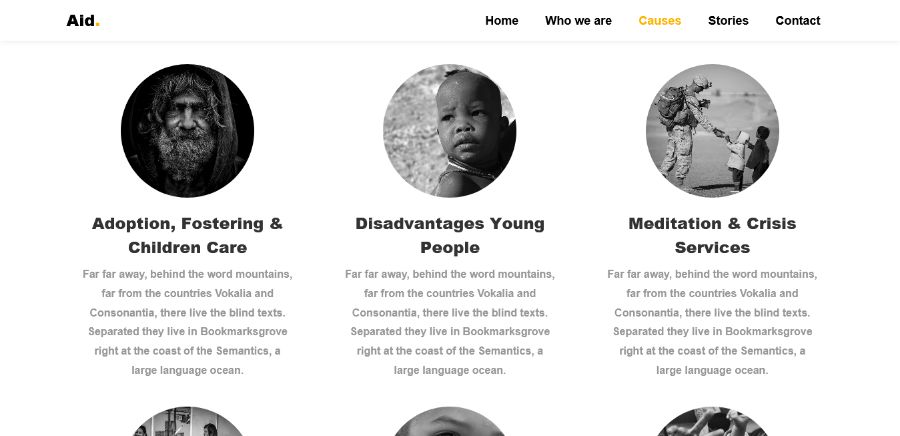Open Meditation & Crisis Services heading
The height and width of the screenshot is (436, 900).
[x=712, y=235]
